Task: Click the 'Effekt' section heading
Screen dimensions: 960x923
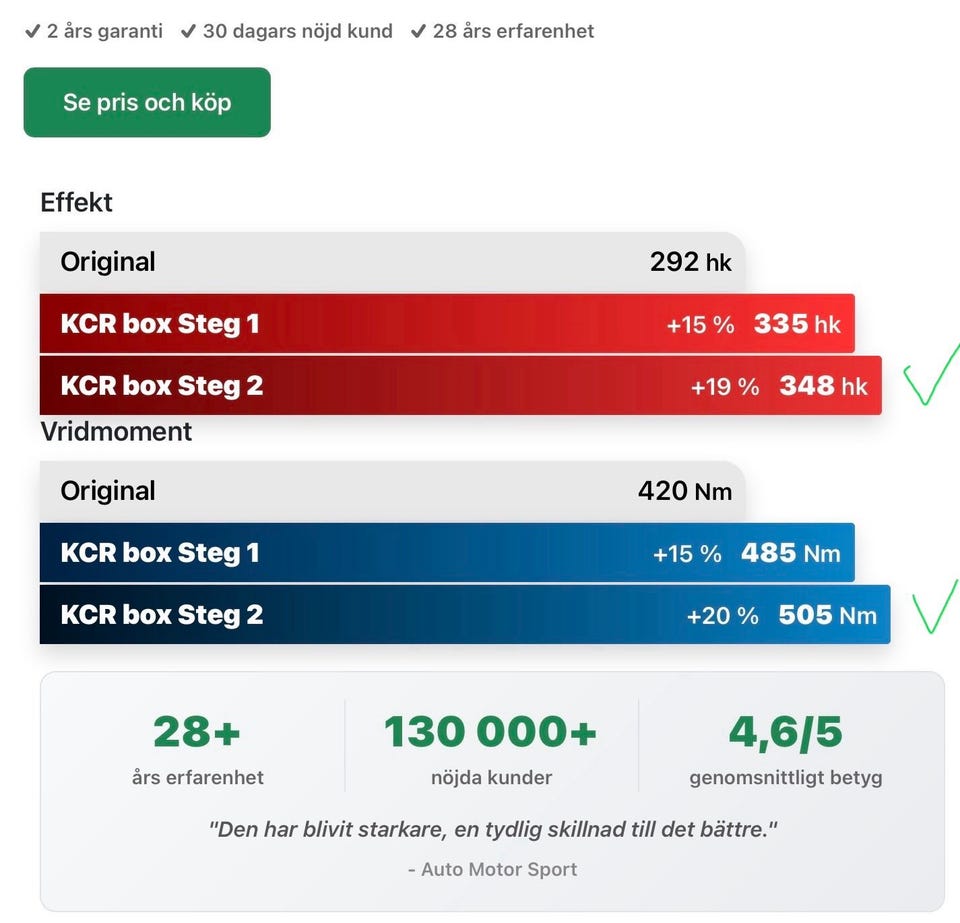Action: pyautogui.click(x=76, y=203)
